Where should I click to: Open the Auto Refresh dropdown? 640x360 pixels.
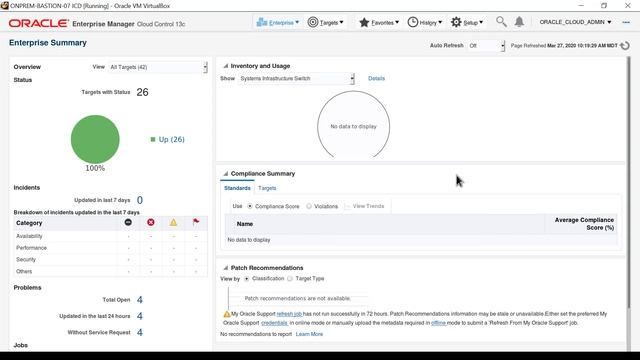coord(486,46)
